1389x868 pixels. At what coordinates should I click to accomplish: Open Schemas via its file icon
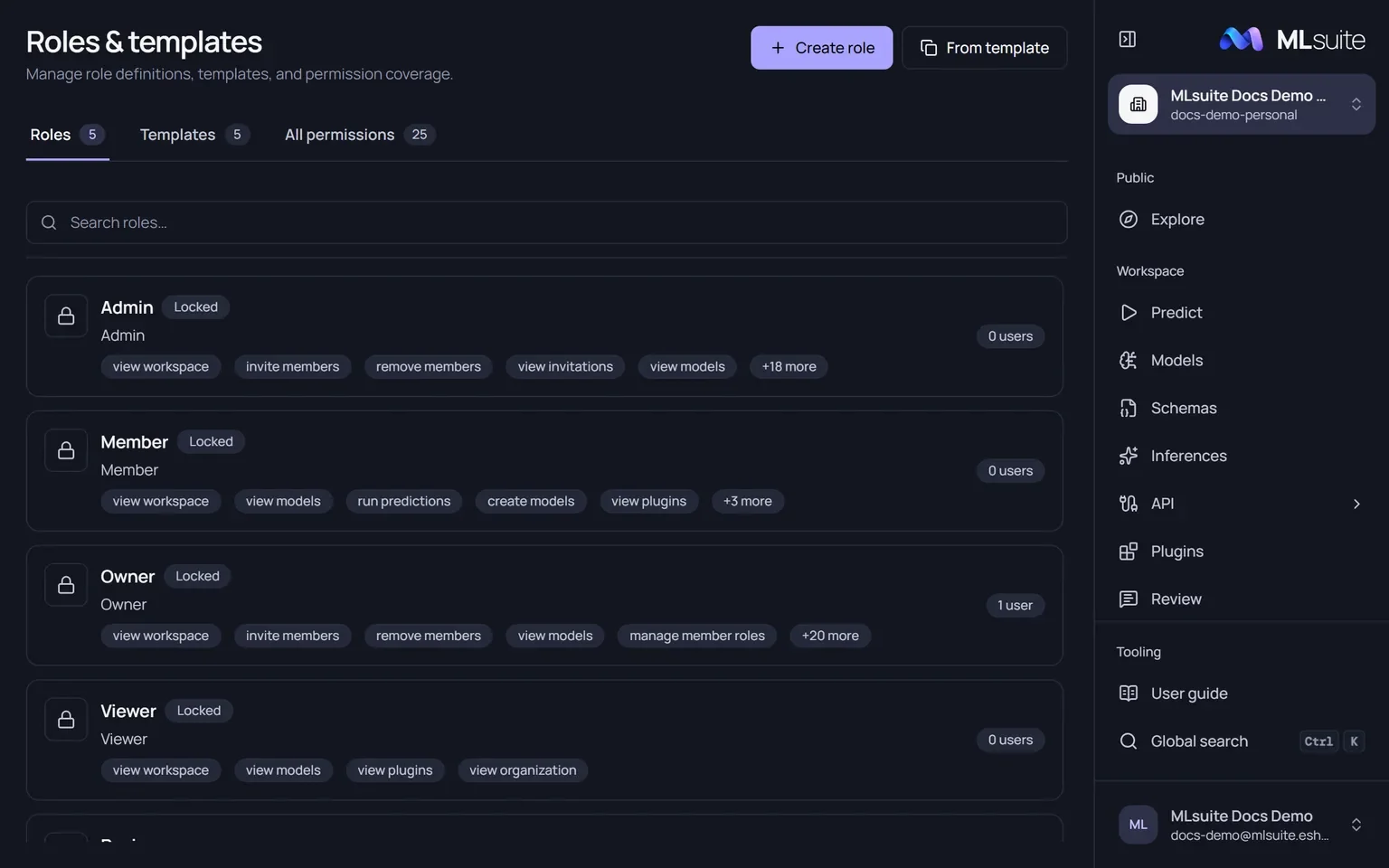(1129, 408)
